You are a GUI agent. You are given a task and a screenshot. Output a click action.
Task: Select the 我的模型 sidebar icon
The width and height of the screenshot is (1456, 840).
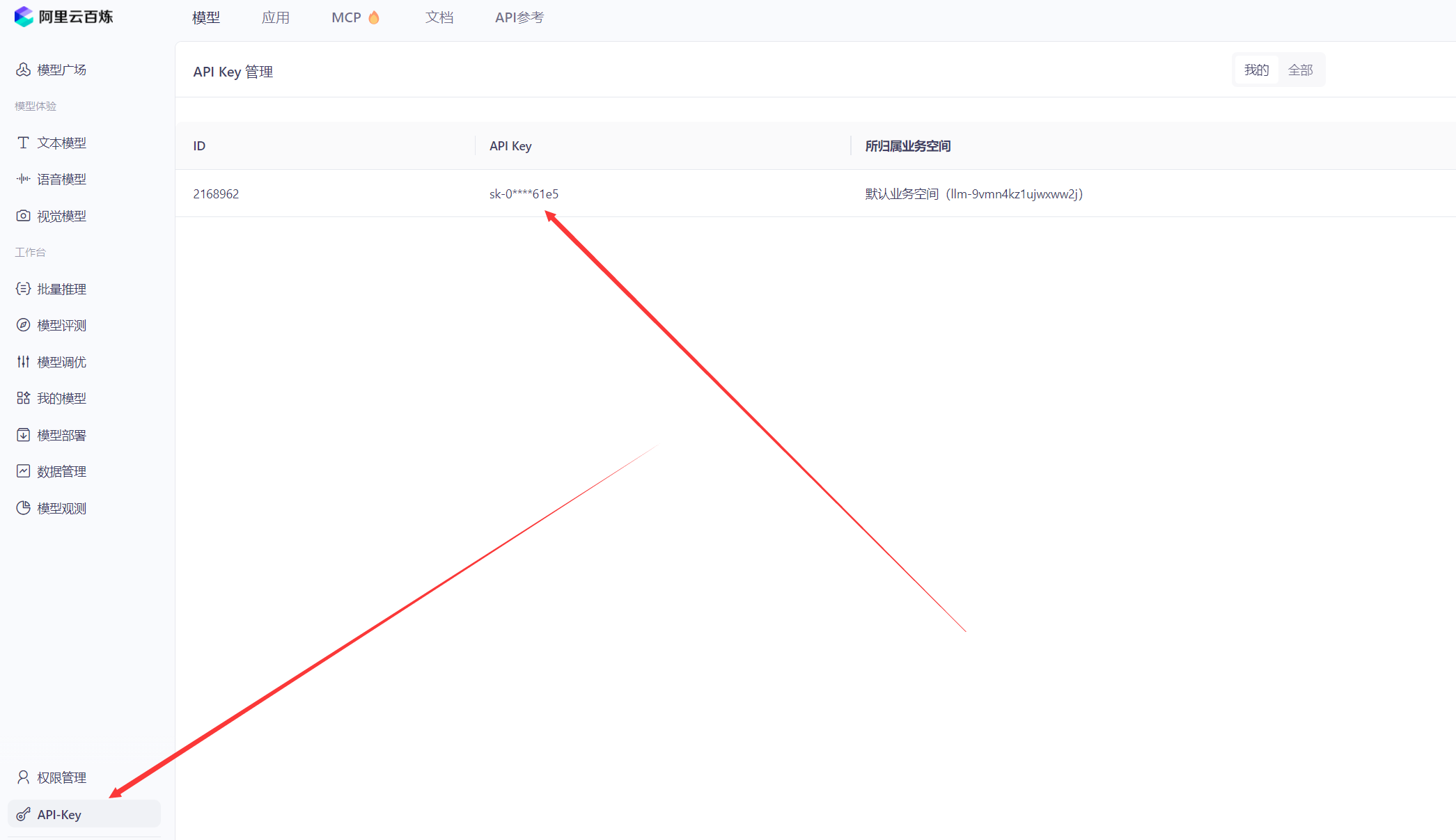[x=61, y=398]
